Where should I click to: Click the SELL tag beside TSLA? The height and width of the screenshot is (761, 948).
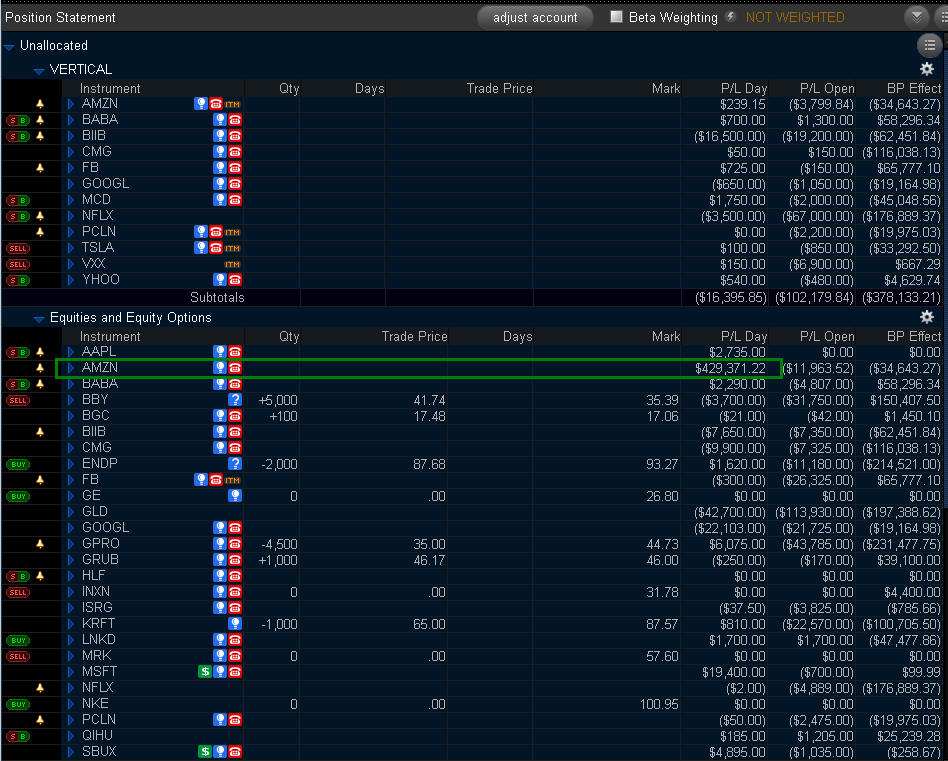click(x=18, y=248)
